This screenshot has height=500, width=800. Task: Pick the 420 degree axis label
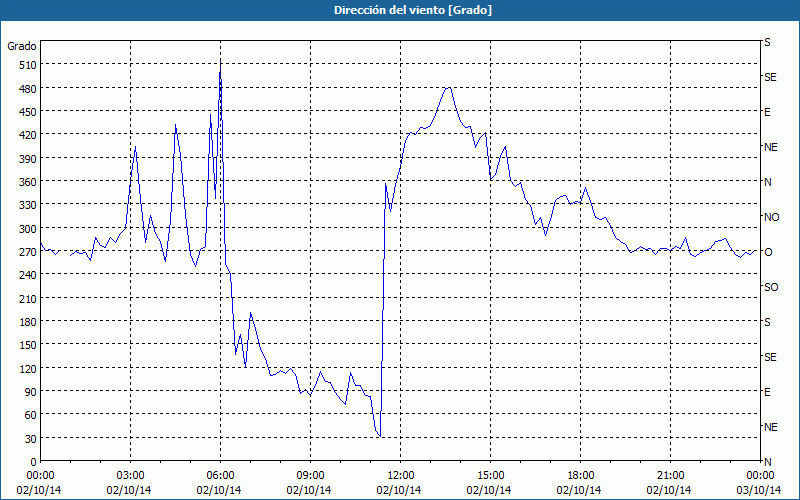[x=28, y=135]
